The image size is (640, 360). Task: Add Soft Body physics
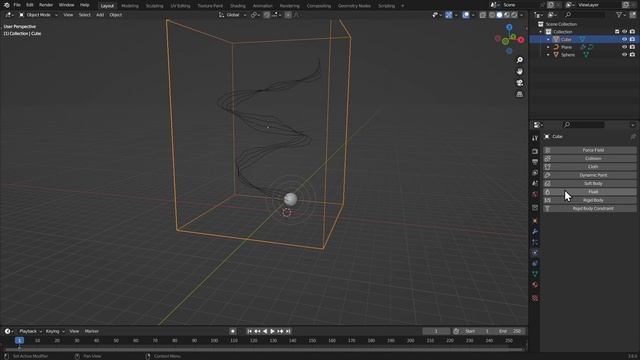[x=589, y=184]
